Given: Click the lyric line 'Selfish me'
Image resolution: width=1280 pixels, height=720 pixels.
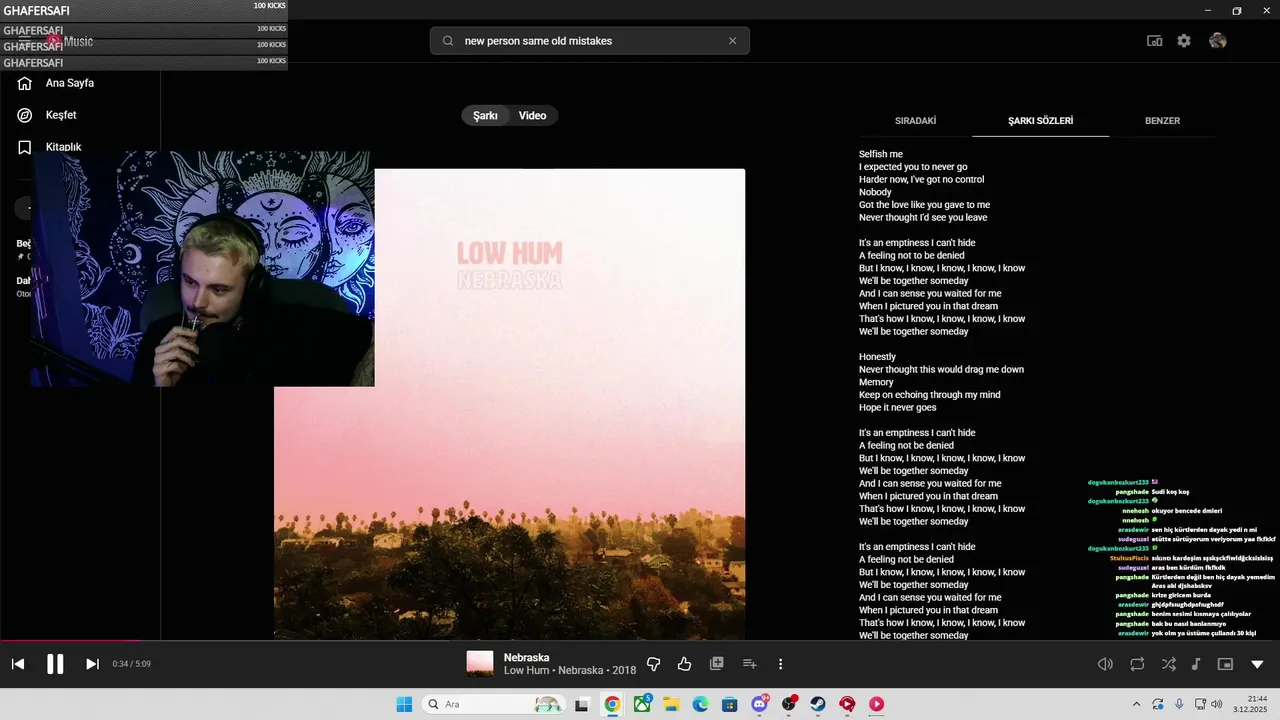Looking at the screenshot, I should [x=881, y=155].
